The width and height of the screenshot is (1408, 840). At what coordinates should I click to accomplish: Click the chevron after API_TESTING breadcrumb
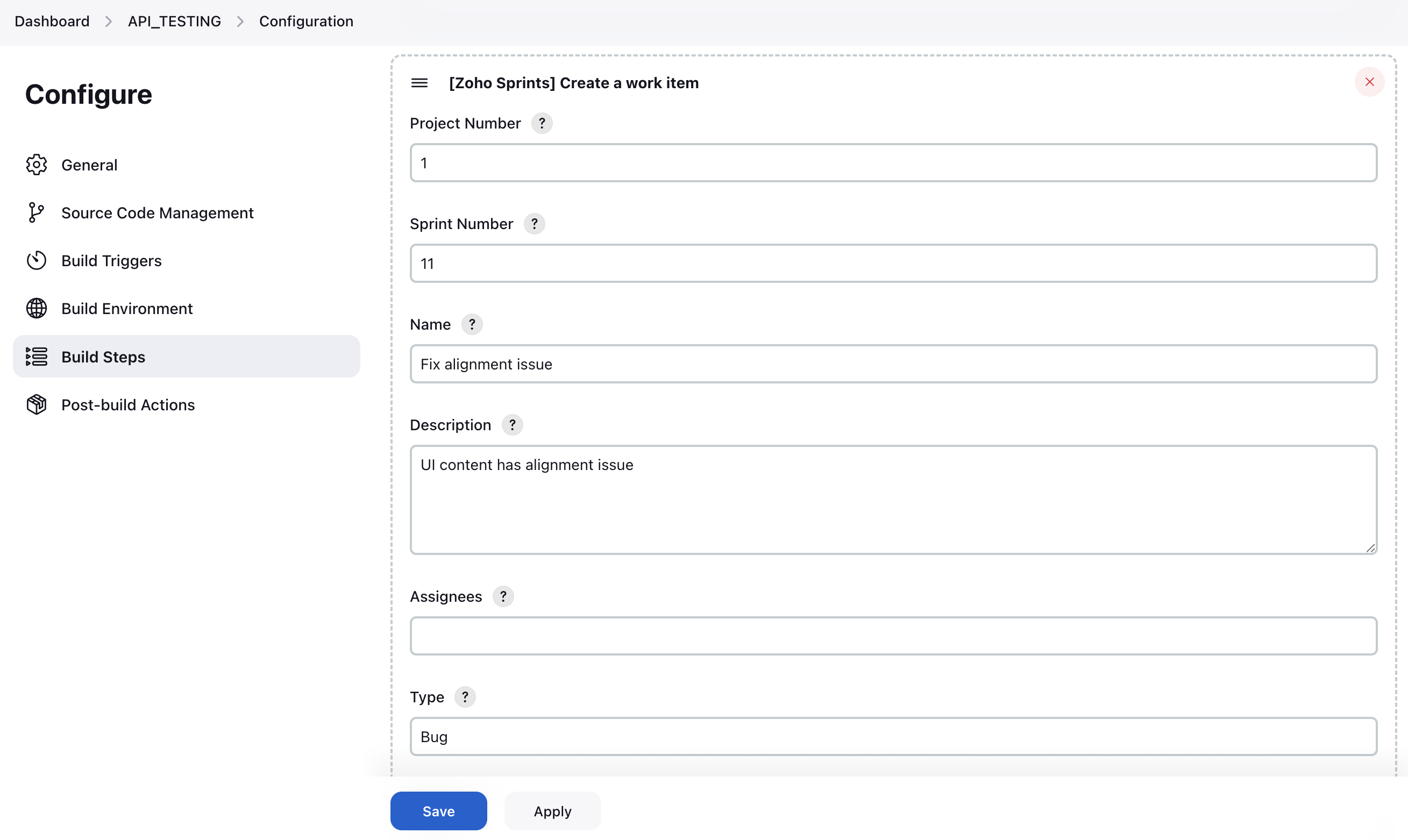coord(240,22)
